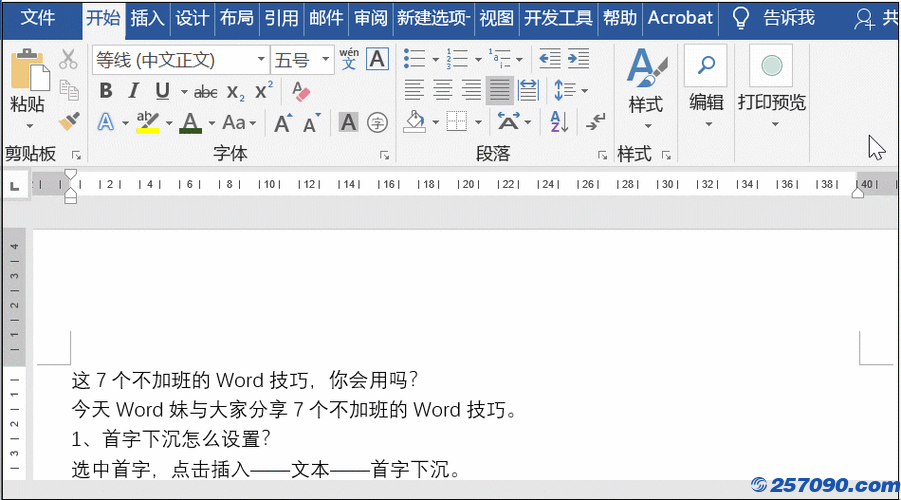Click the lightbulb Tell Me icon
901x500 pixels.
point(741,18)
